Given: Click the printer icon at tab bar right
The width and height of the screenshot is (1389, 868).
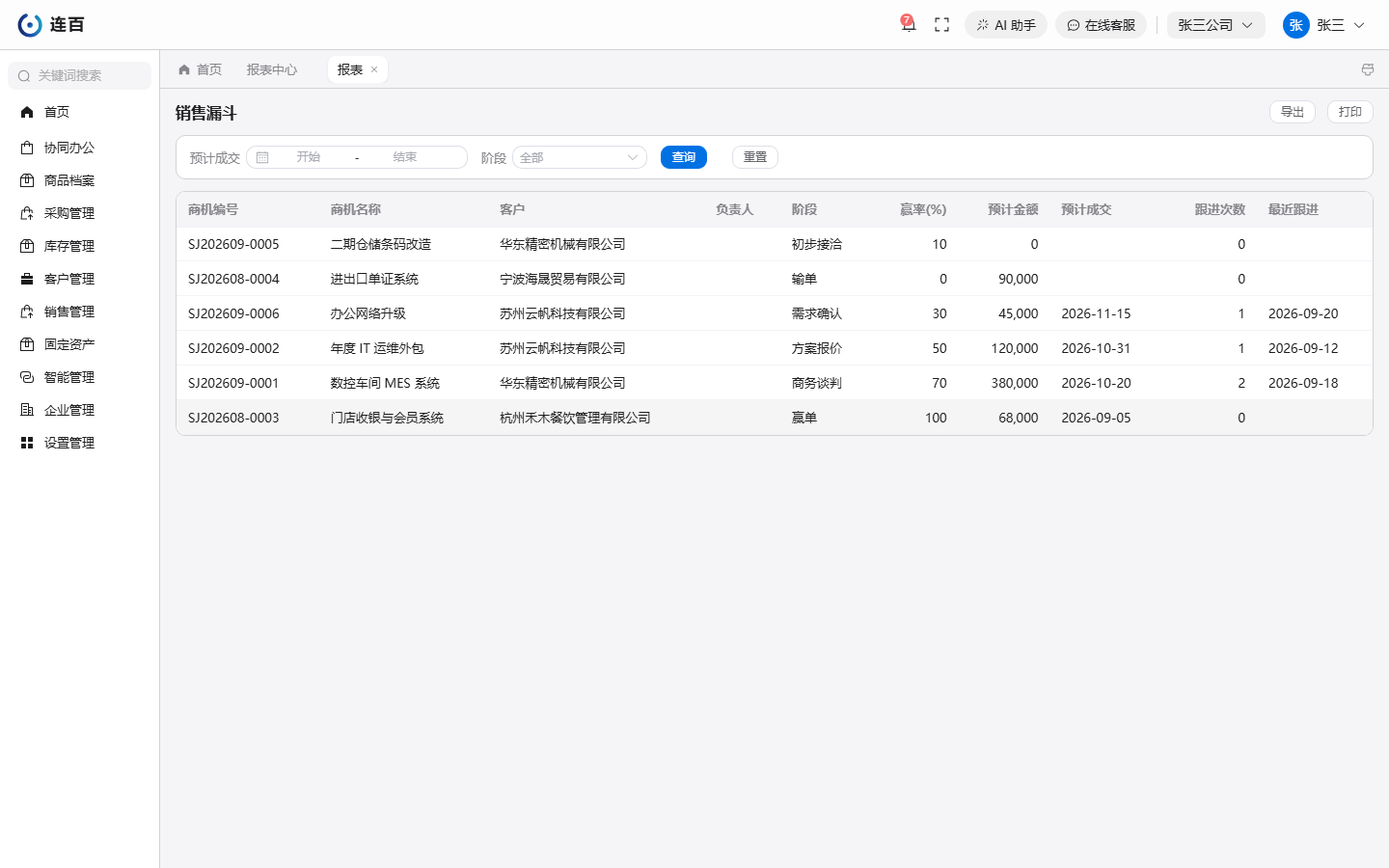Looking at the screenshot, I should [x=1367, y=69].
